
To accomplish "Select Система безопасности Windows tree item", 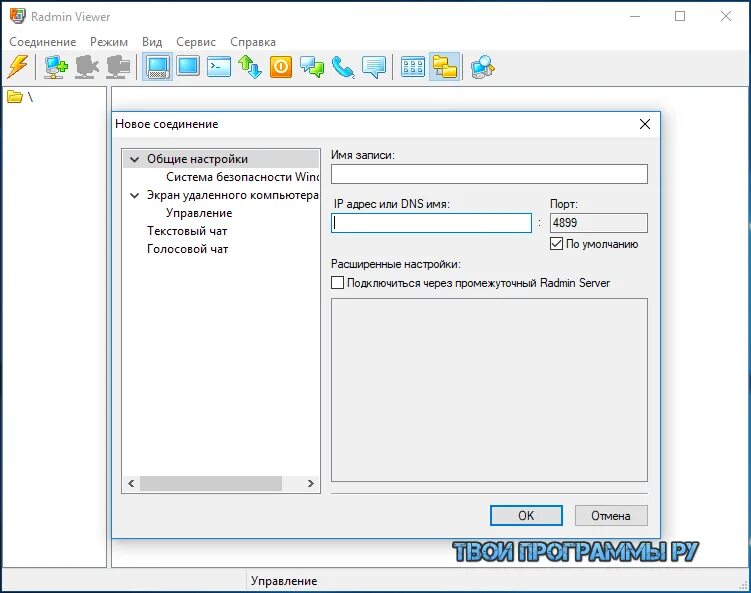I will (x=242, y=177).
